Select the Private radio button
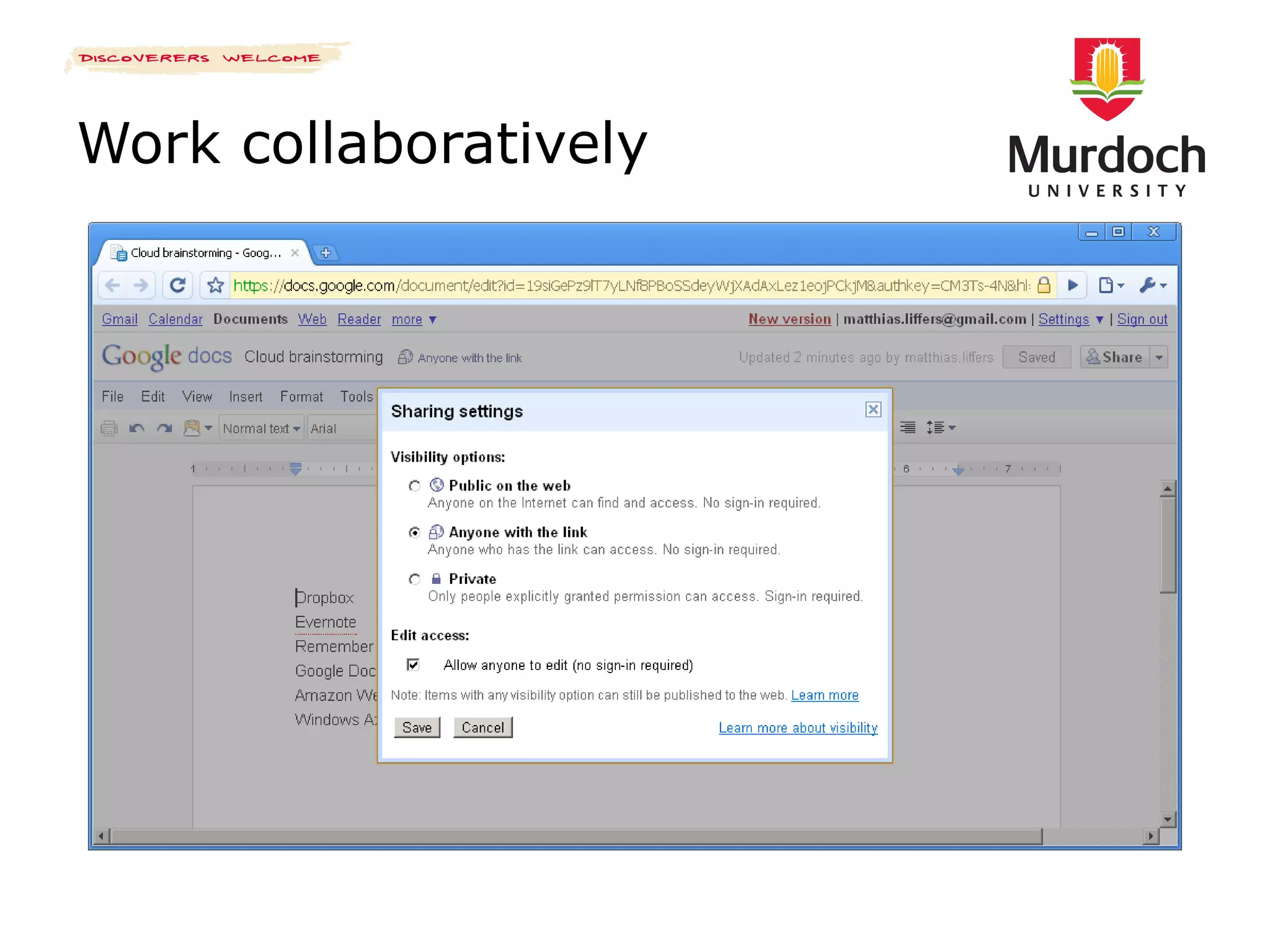The width and height of the screenshot is (1270, 952). (414, 580)
